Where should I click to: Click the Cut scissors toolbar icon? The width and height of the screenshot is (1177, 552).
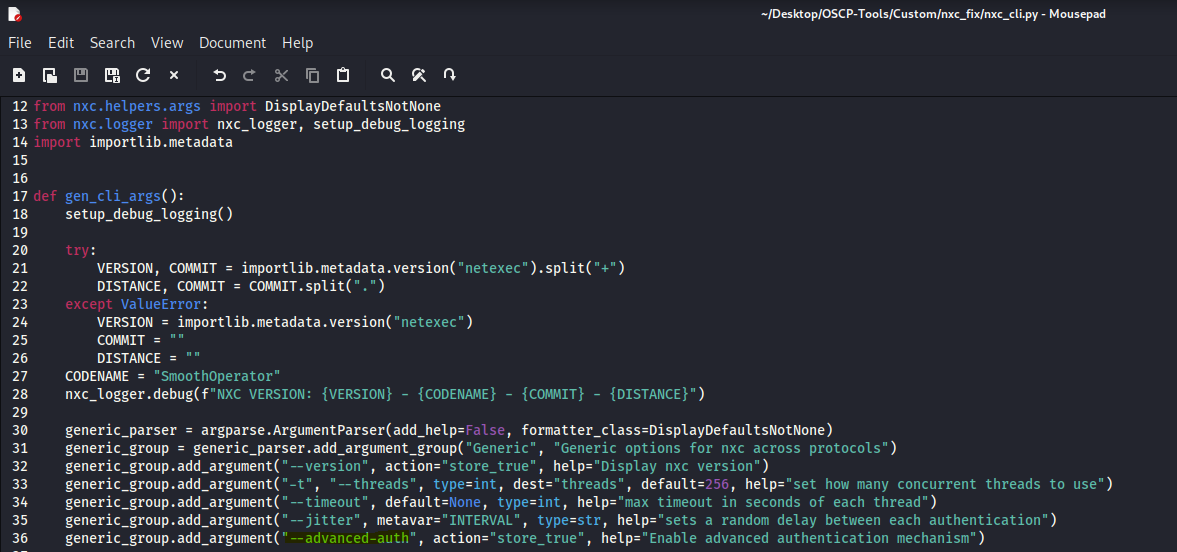click(x=281, y=75)
